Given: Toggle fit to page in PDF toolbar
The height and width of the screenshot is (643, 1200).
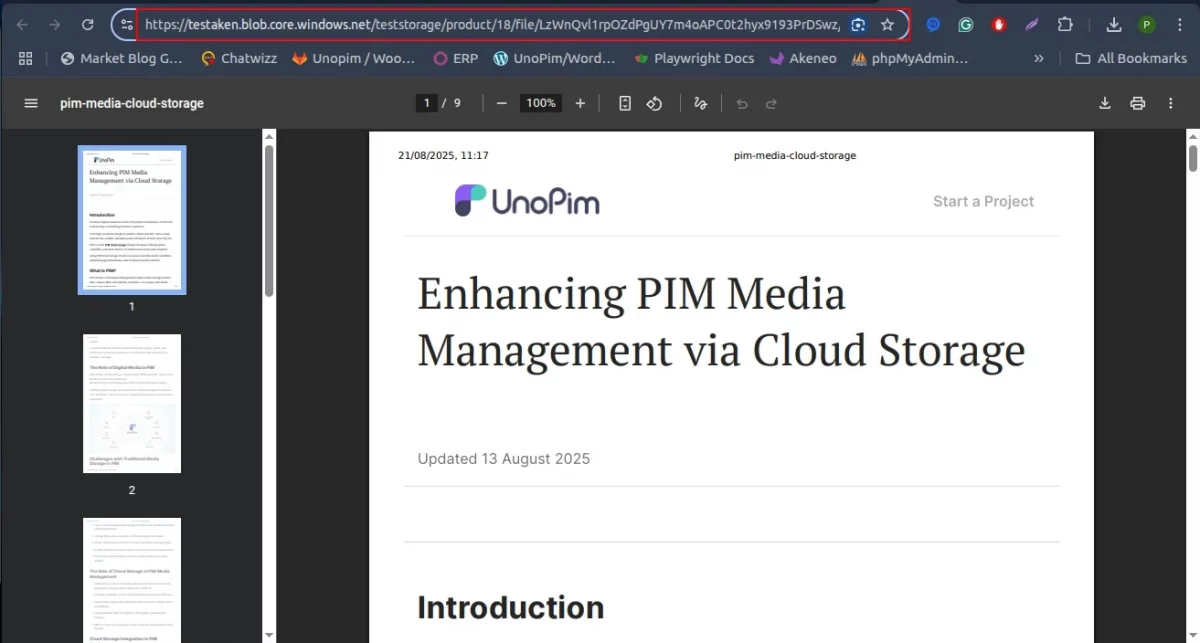Looking at the screenshot, I should (625, 103).
